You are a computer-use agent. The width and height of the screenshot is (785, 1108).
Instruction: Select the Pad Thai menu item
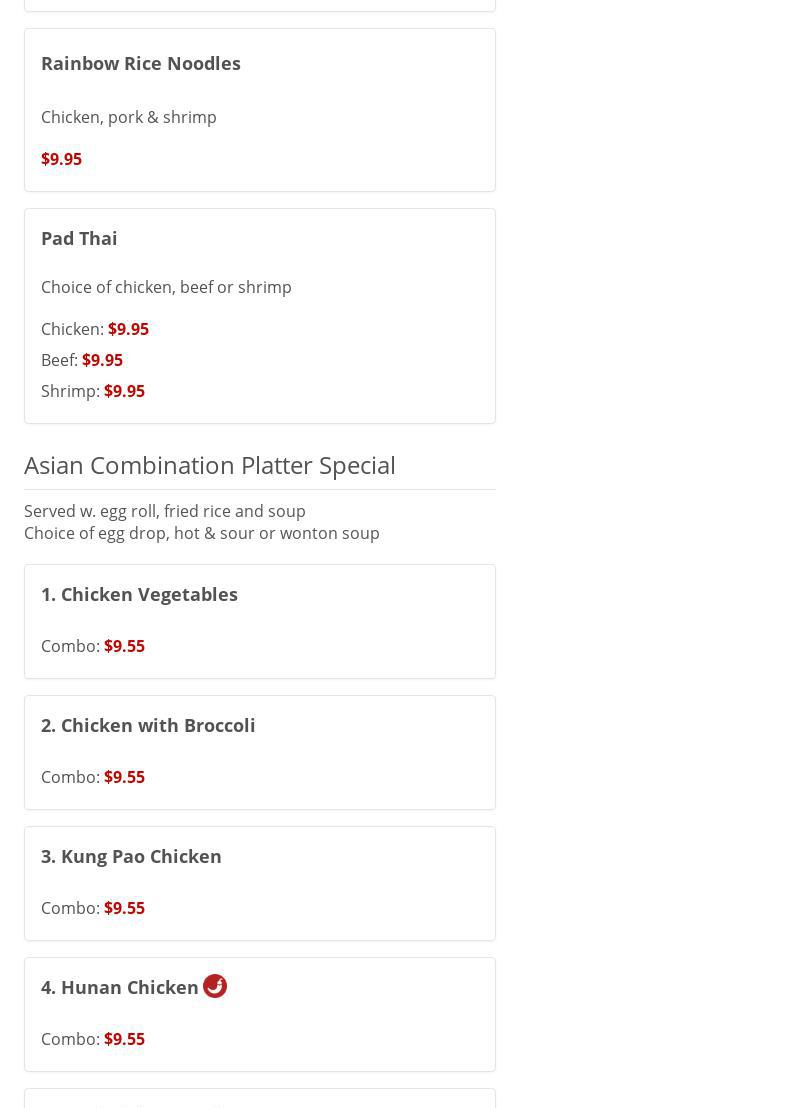point(79,238)
